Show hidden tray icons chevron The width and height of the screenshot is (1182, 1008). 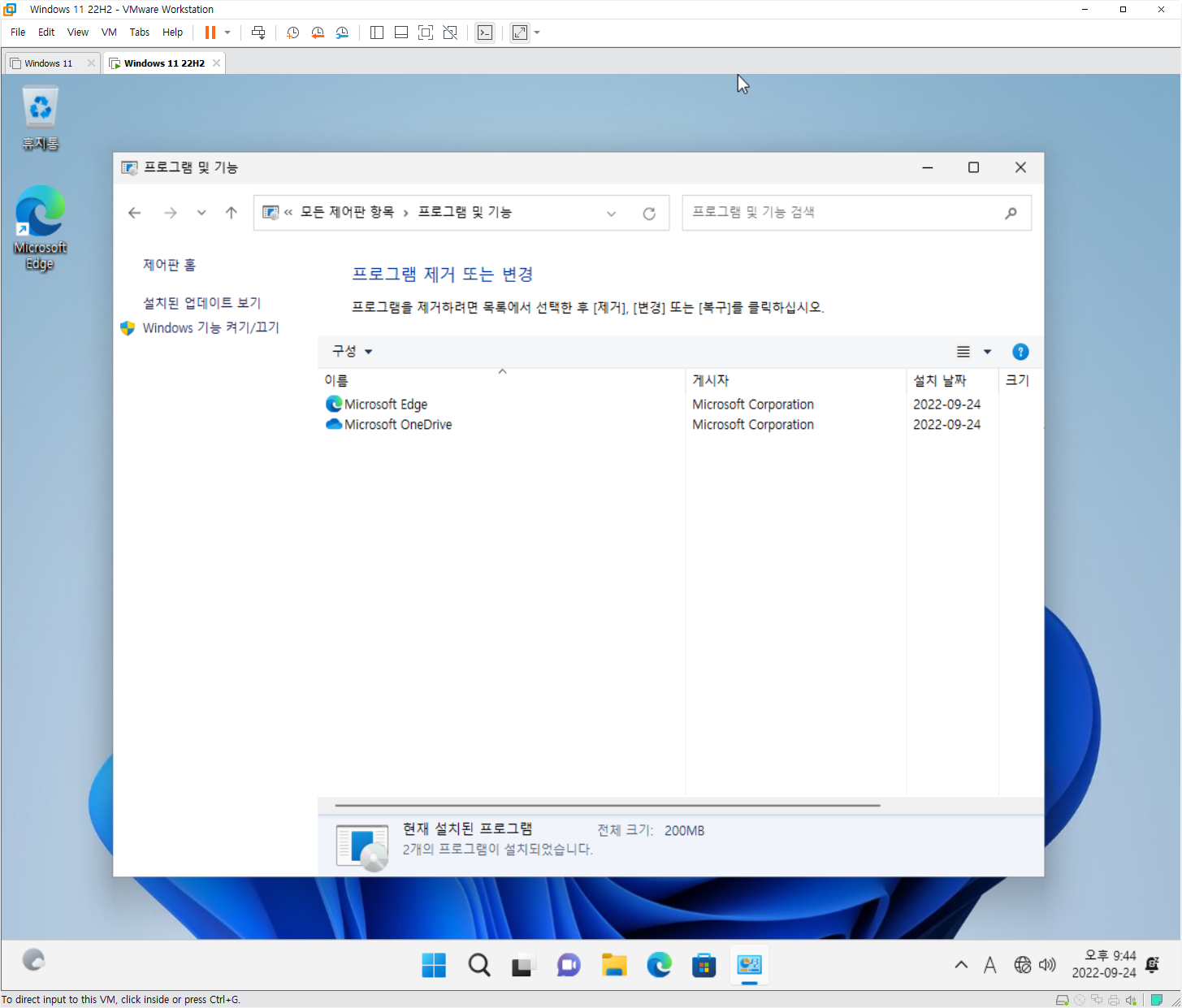click(x=961, y=965)
